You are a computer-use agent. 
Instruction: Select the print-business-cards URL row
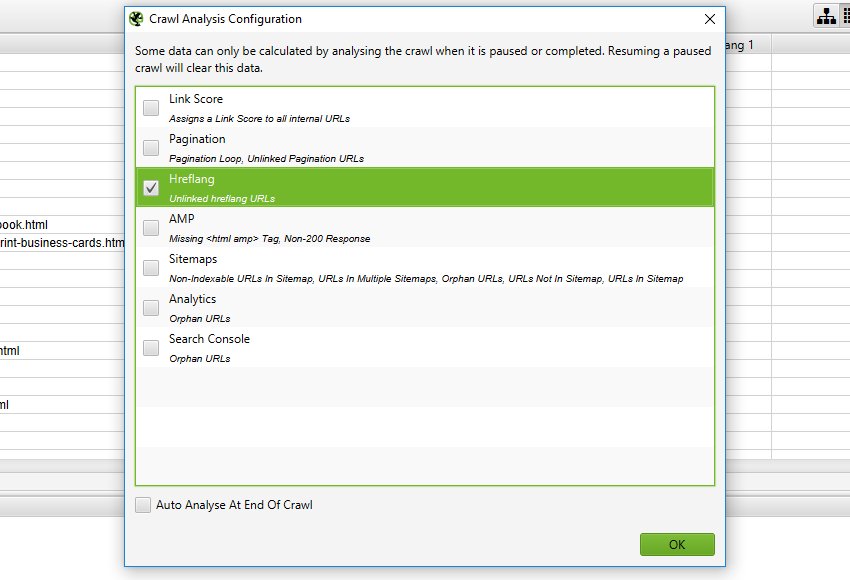pos(62,243)
